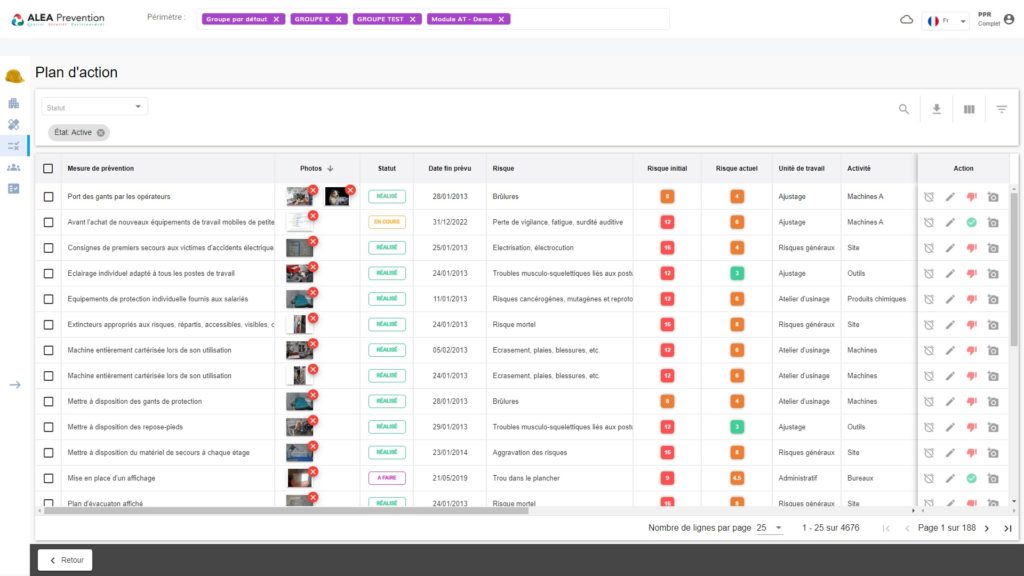1024x576 pixels.
Task: Click the 'A FAIRE' status badge
Action: [x=387, y=478]
